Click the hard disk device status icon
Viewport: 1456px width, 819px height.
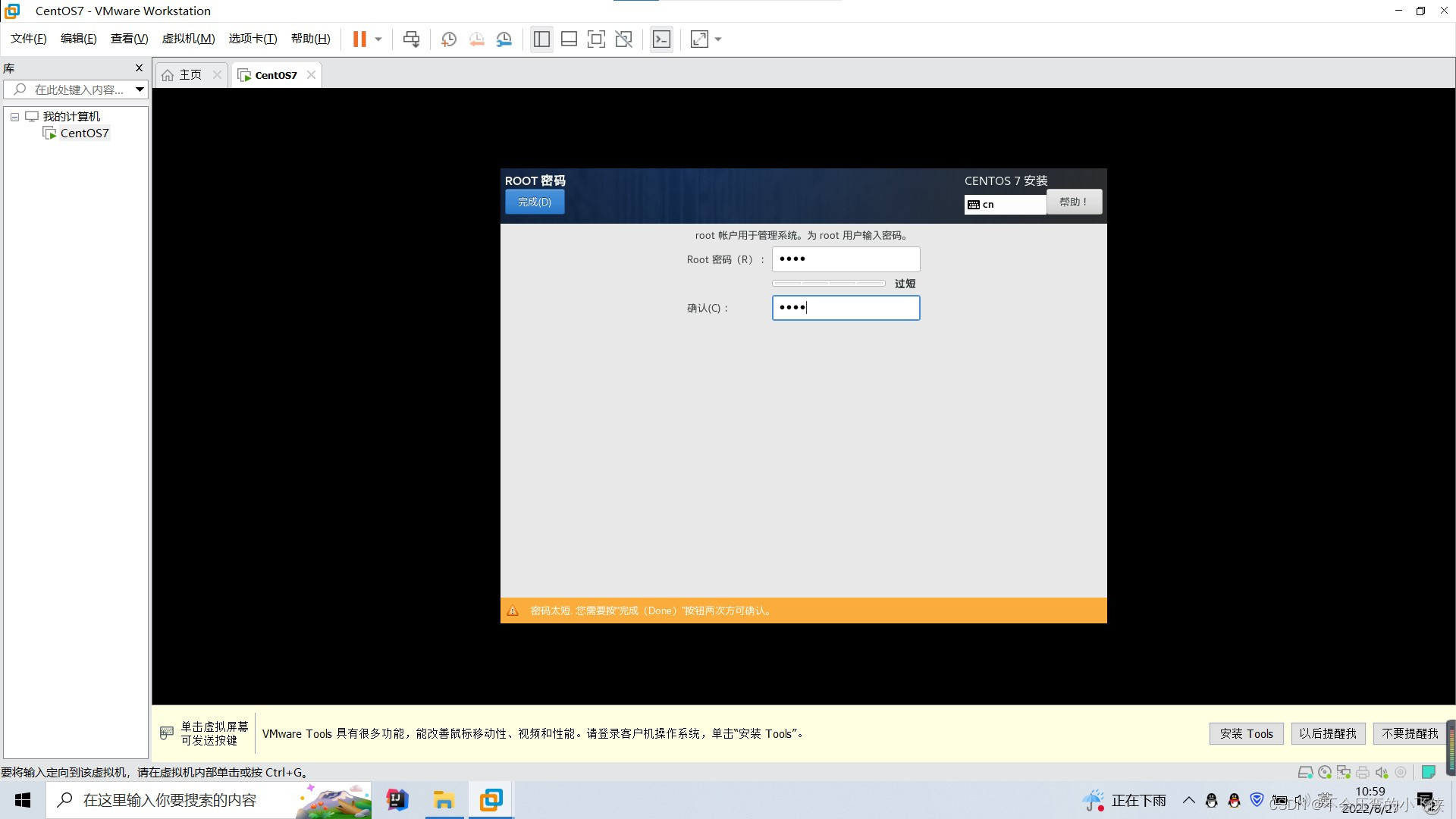[x=1305, y=772]
